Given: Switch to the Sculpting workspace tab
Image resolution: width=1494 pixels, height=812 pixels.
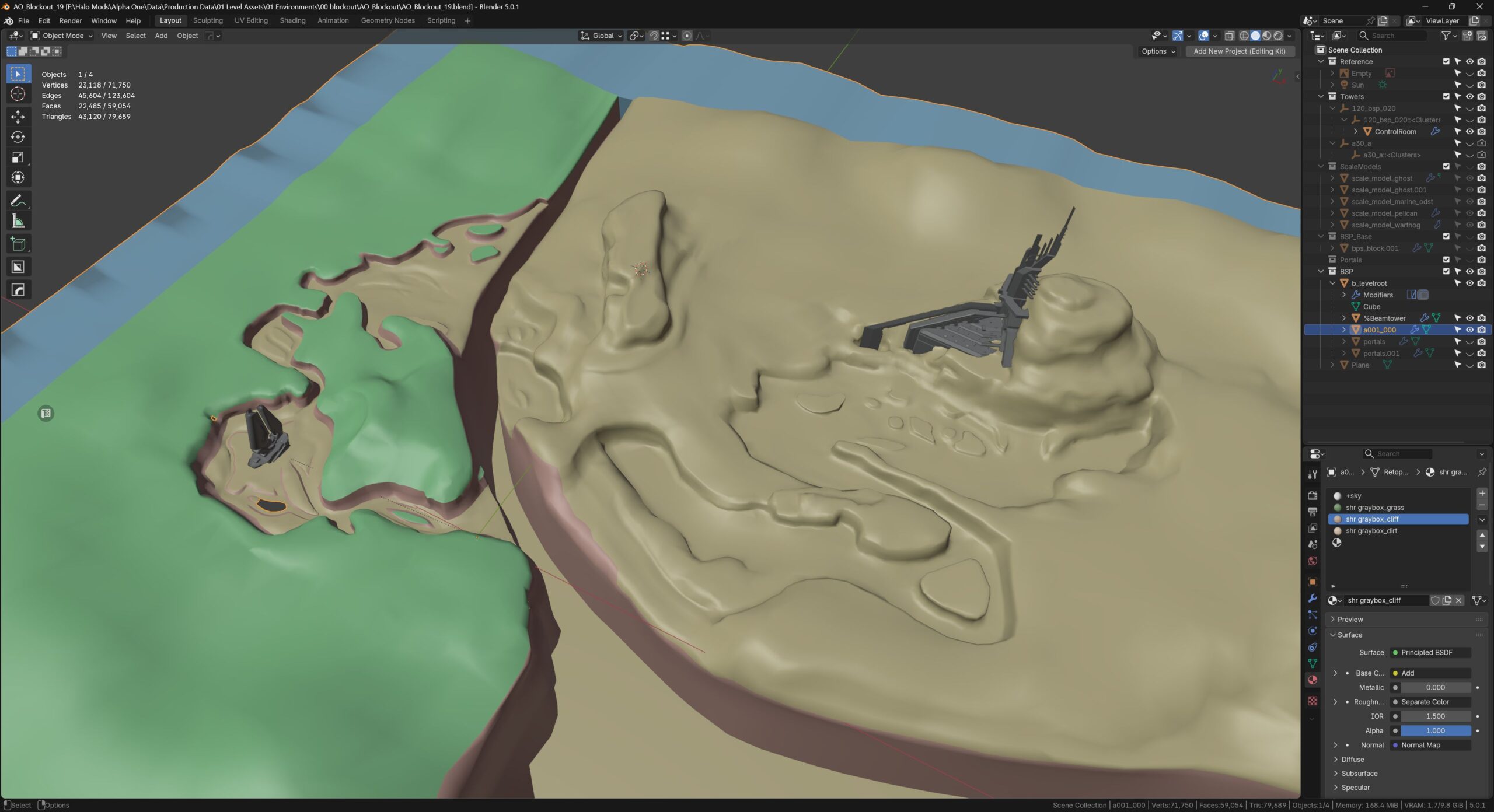Looking at the screenshot, I should [208, 20].
